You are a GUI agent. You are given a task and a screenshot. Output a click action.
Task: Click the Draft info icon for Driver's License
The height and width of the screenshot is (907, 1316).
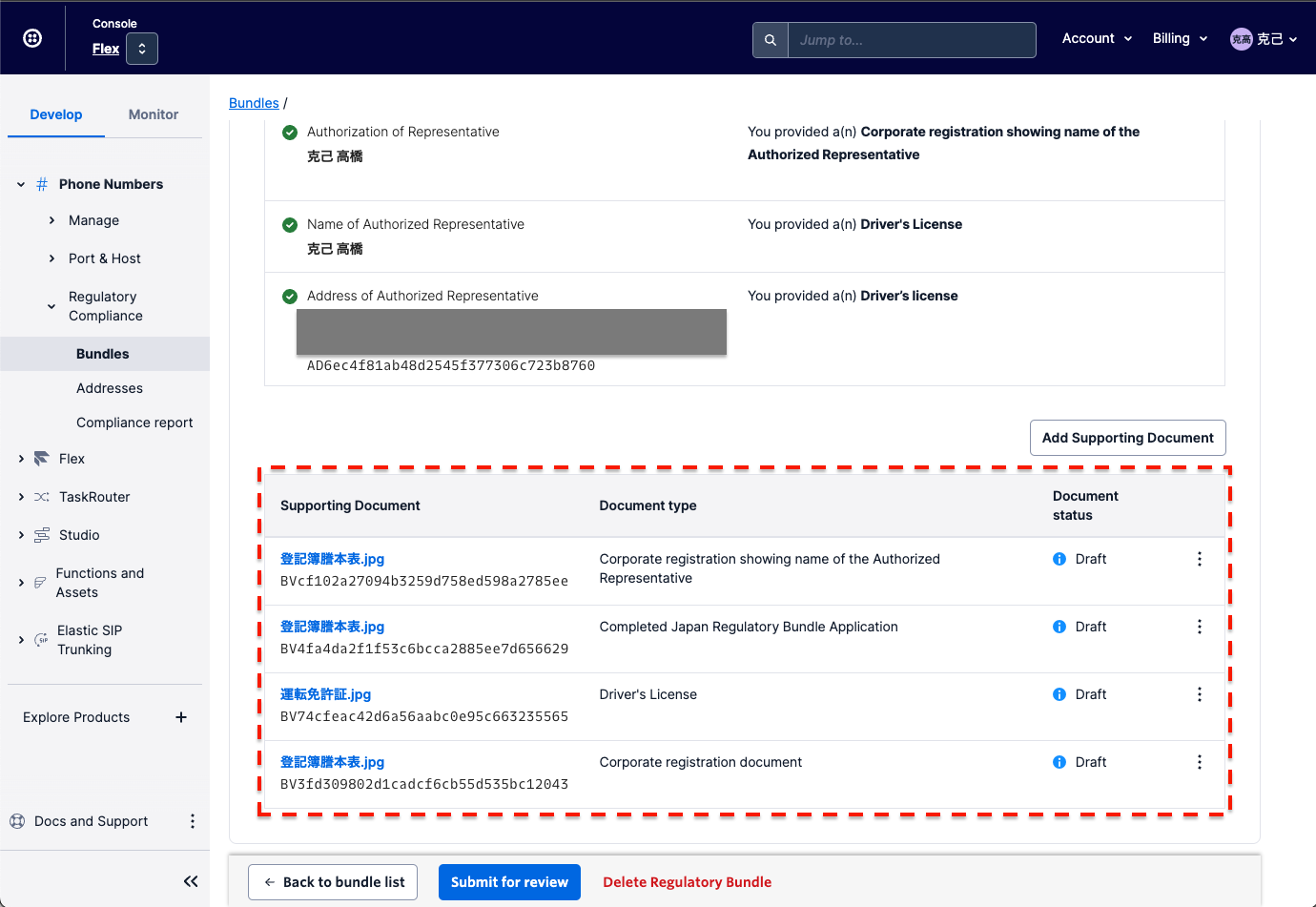click(x=1059, y=694)
